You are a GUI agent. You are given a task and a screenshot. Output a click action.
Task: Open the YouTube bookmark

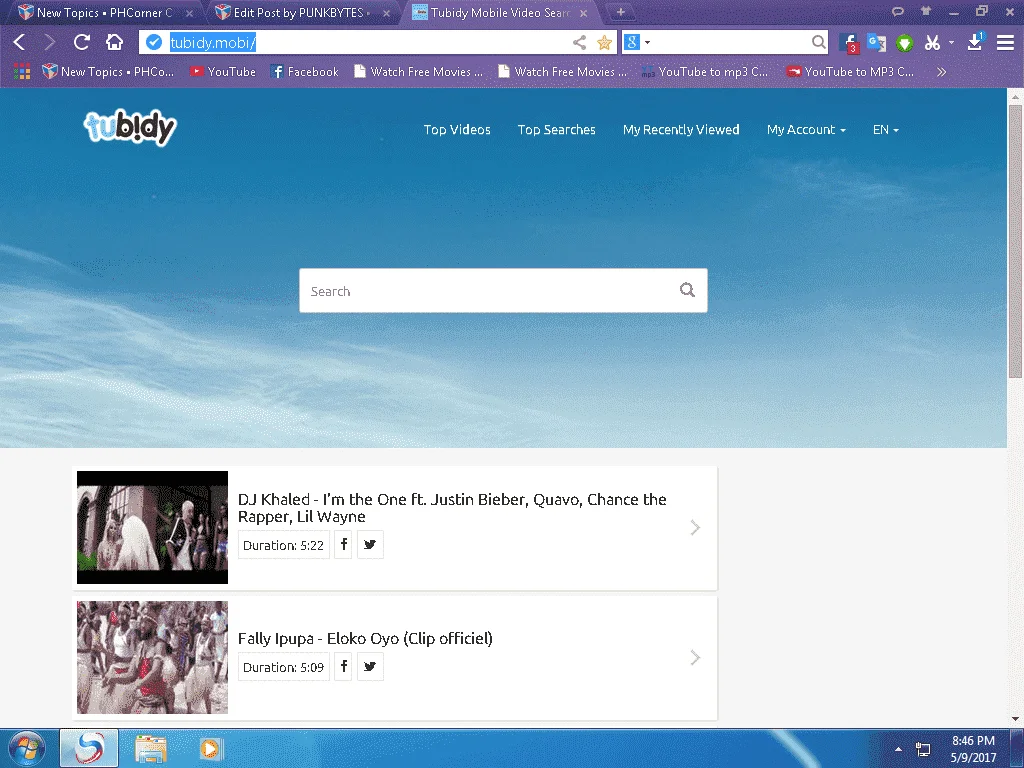pyautogui.click(x=223, y=72)
